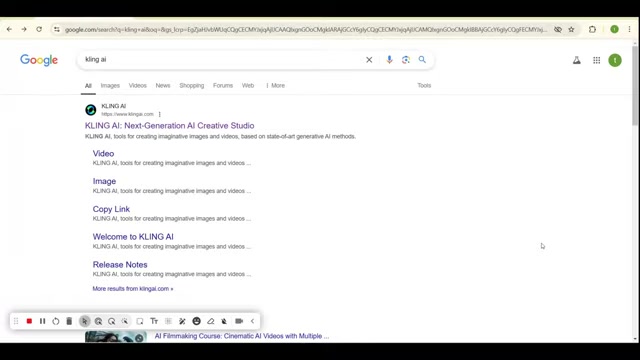Open Search Labs flask icon
Image resolution: width=640 pixels, height=360 pixels.
coord(577,60)
